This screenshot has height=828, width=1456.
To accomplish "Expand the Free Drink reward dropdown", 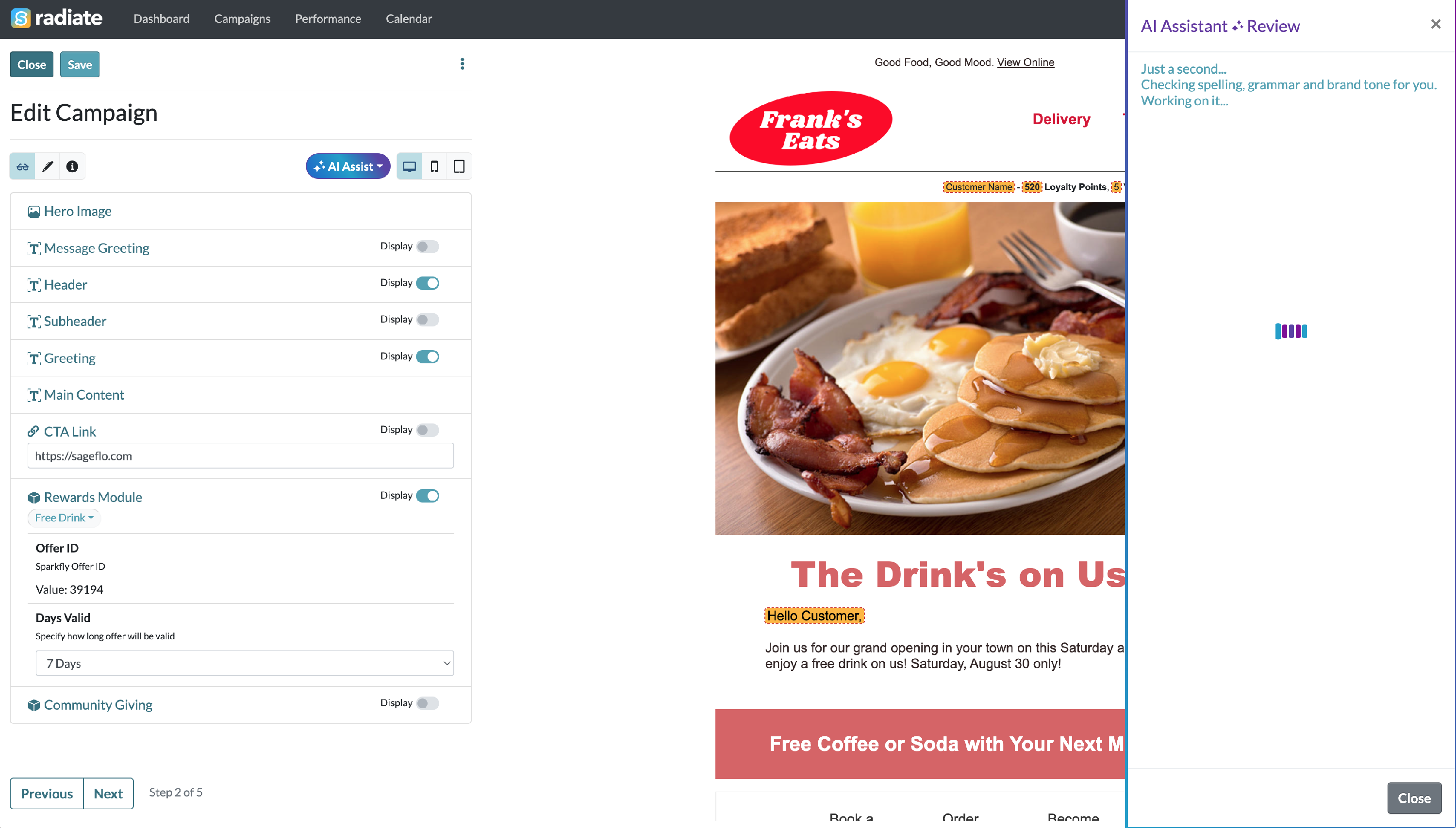I will 64,518.
